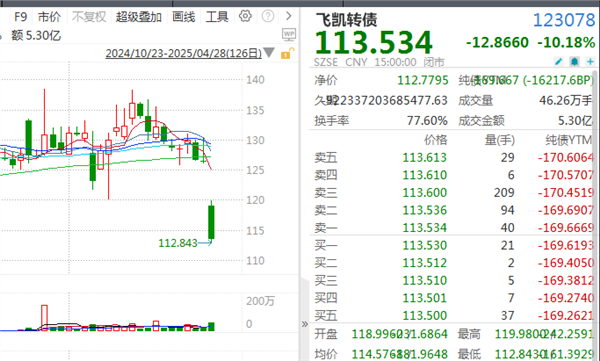Click 超级叠加 overlay button
The width and height of the screenshot is (600, 361).
tap(139, 17)
